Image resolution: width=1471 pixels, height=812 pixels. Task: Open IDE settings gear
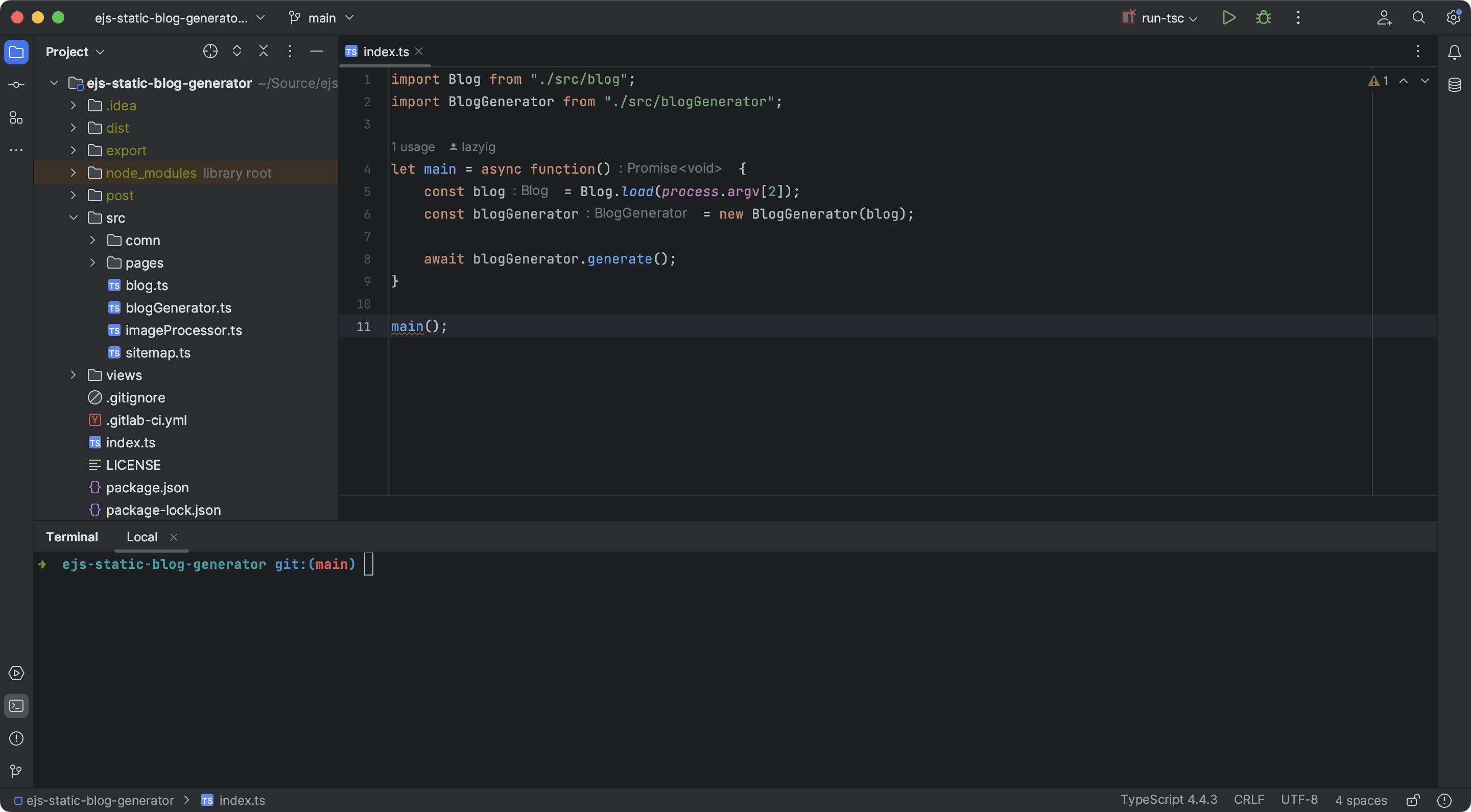tap(1453, 18)
